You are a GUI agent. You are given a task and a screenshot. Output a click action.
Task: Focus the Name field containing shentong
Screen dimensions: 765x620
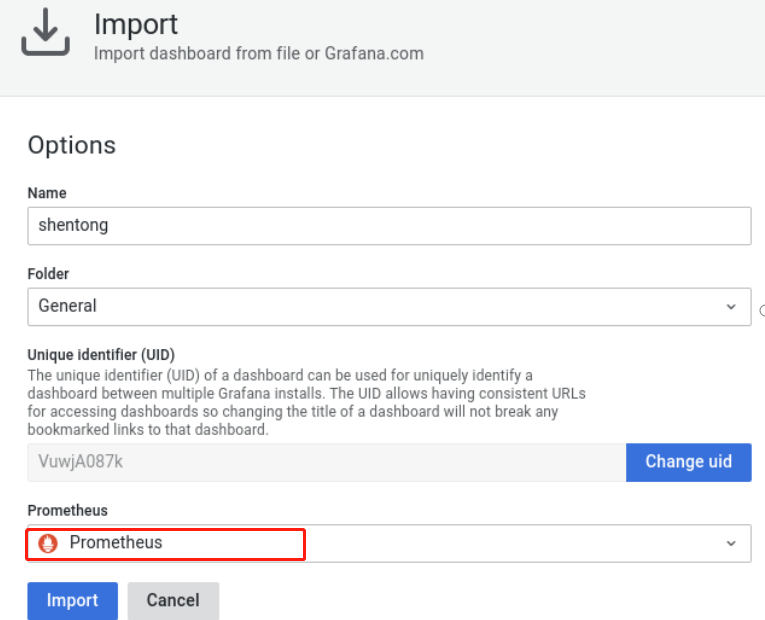(x=388, y=226)
